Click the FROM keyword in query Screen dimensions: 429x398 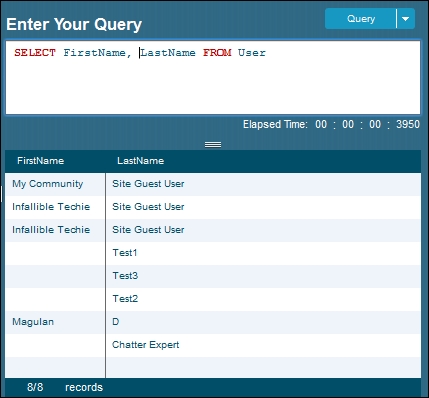[217, 53]
